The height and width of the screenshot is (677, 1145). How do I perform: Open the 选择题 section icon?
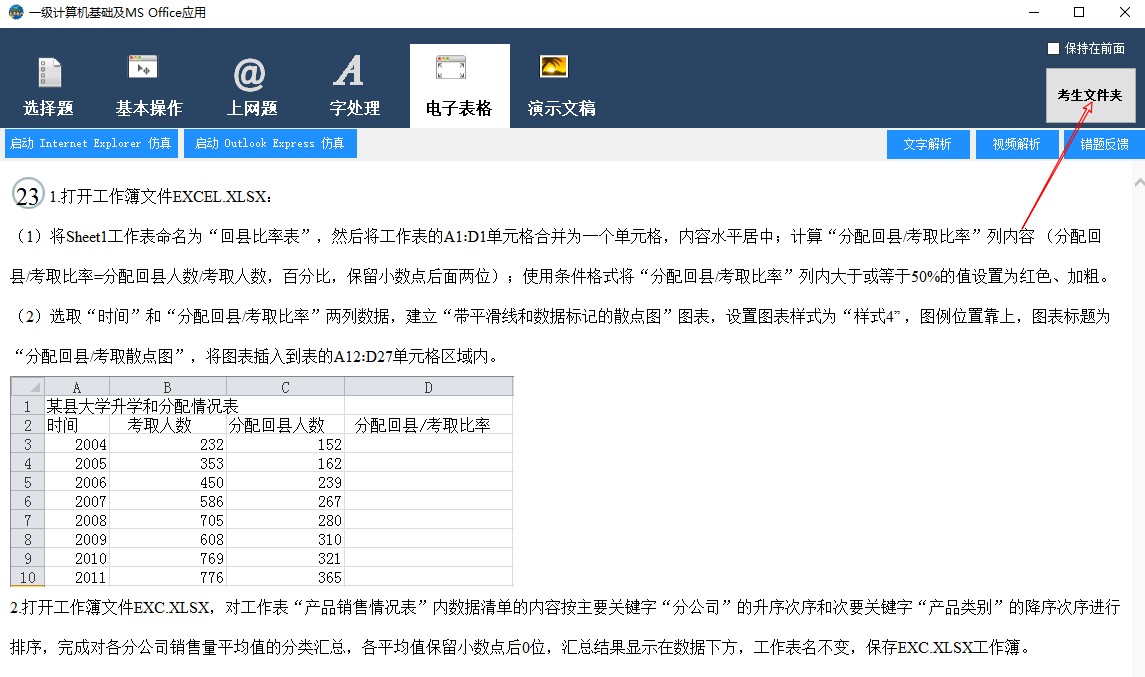[49, 73]
